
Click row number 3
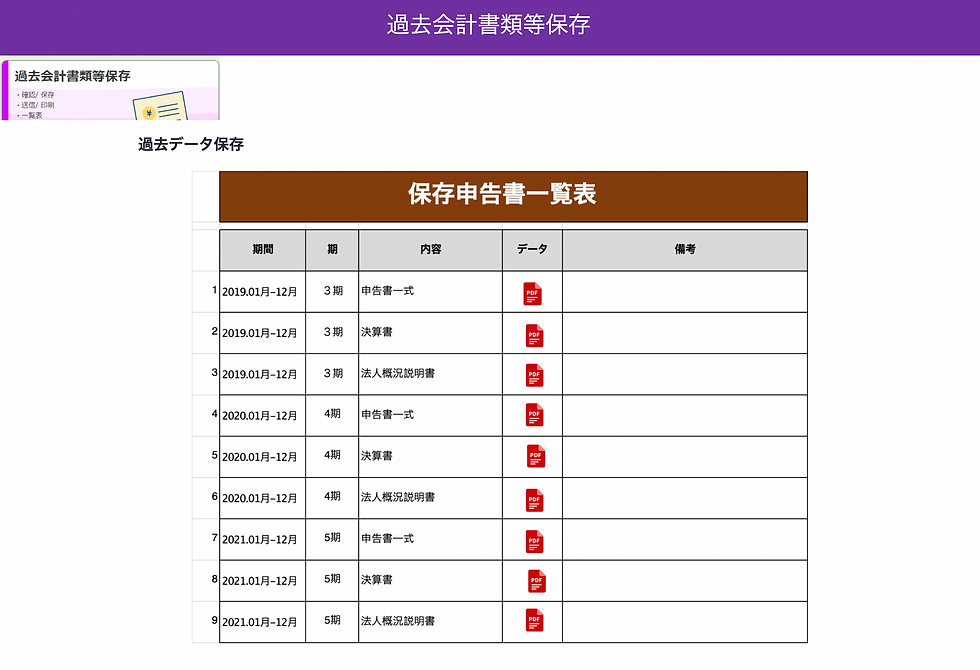coord(214,372)
